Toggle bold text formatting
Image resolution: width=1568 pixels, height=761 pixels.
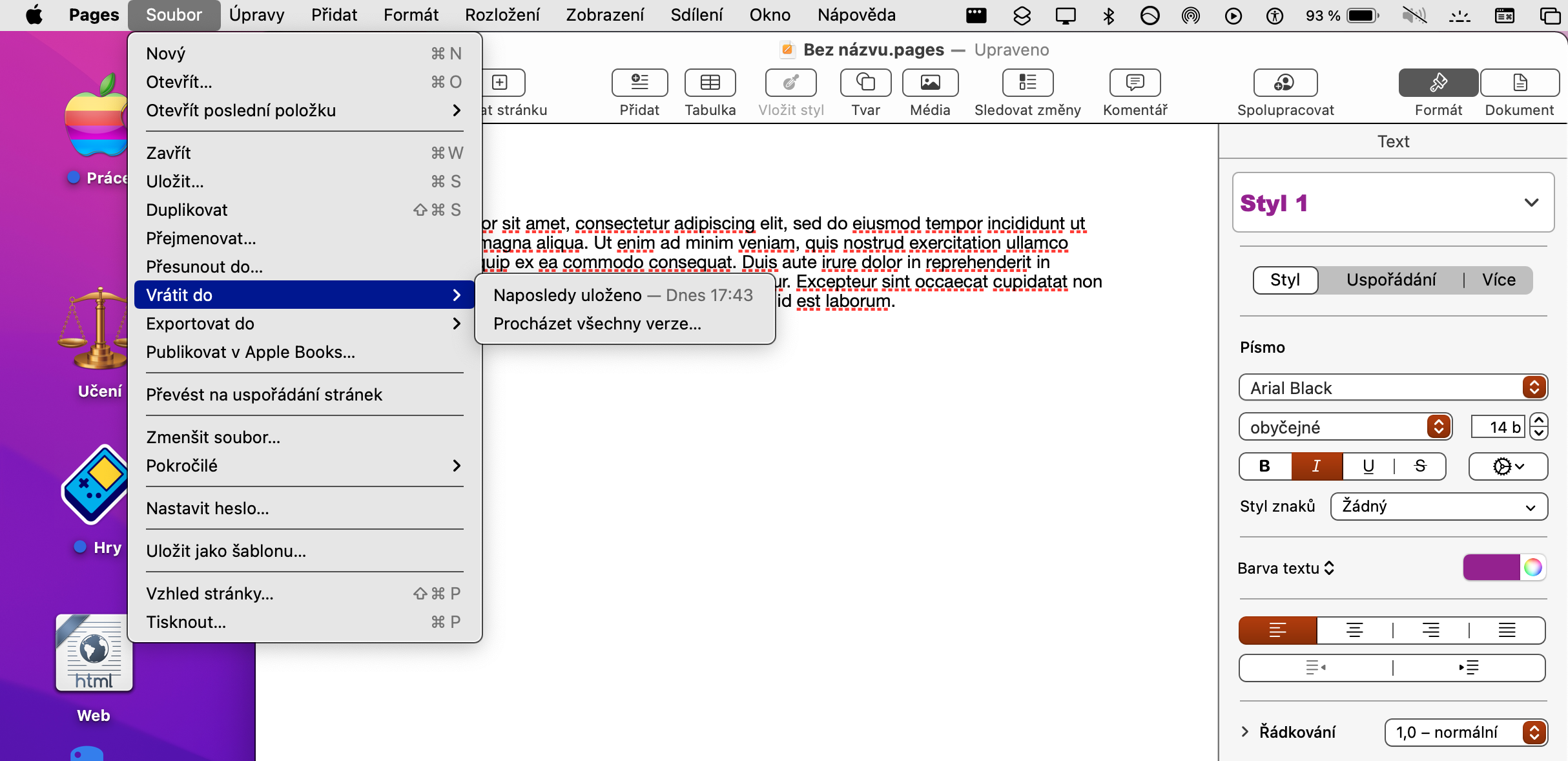click(x=1264, y=466)
